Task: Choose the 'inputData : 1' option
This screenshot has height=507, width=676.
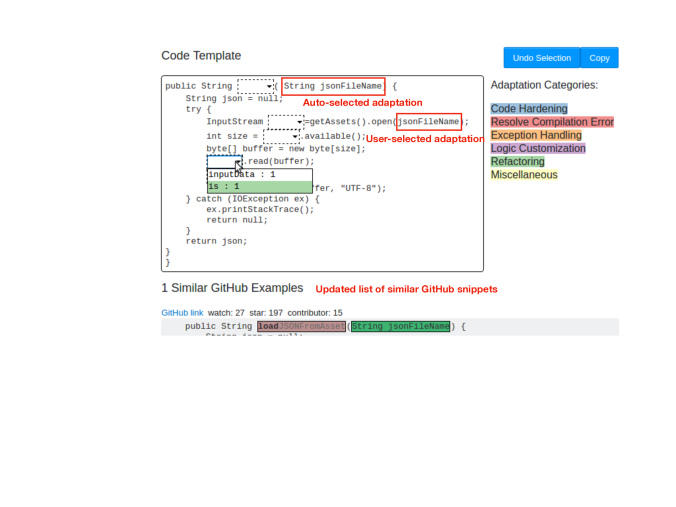Action: [x=260, y=175]
